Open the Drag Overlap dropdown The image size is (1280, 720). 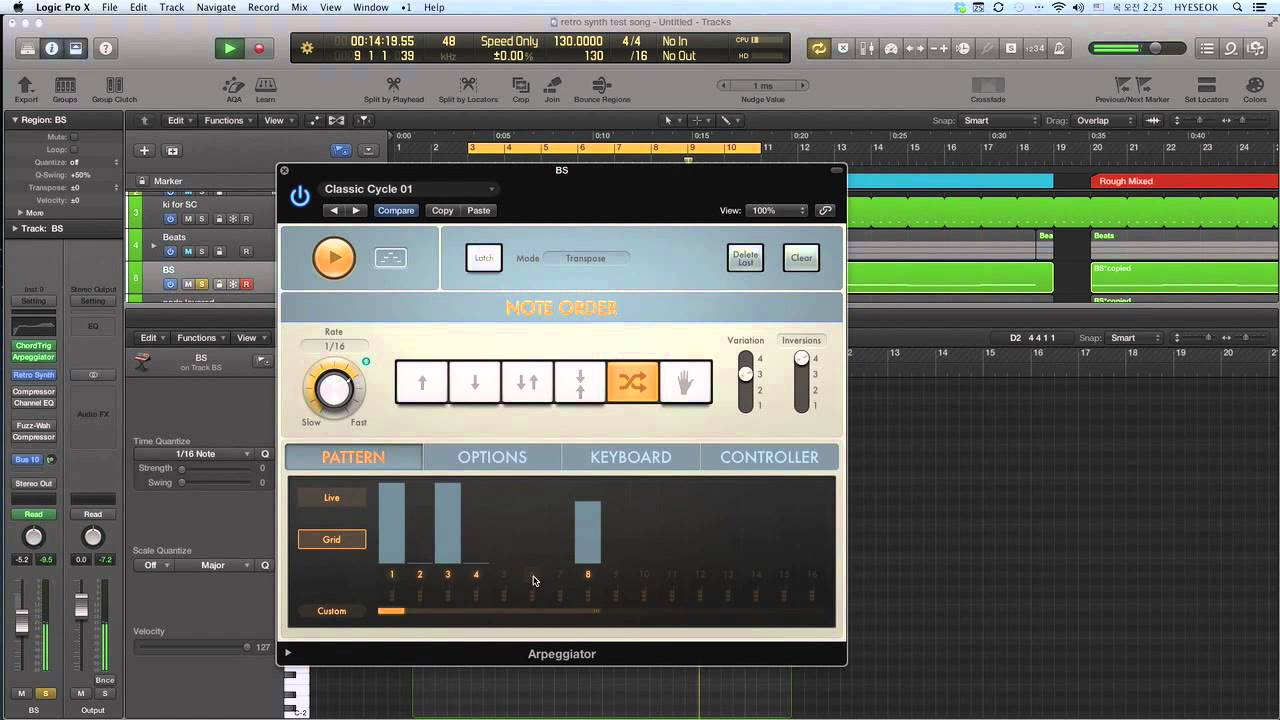pyautogui.click(x=1104, y=121)
